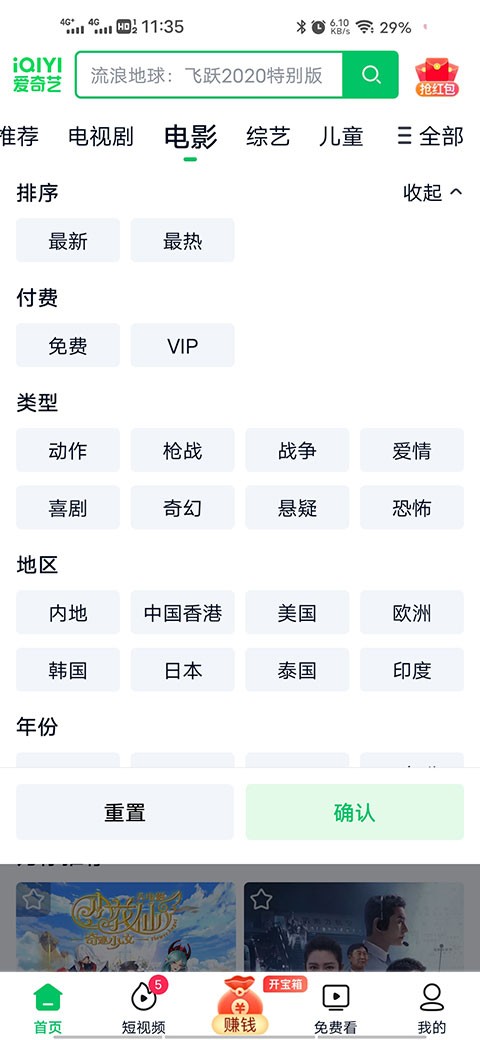Tap the 赚钱 money bag icon
The height and width of the screenshot is (1040, 480).
240,1006
